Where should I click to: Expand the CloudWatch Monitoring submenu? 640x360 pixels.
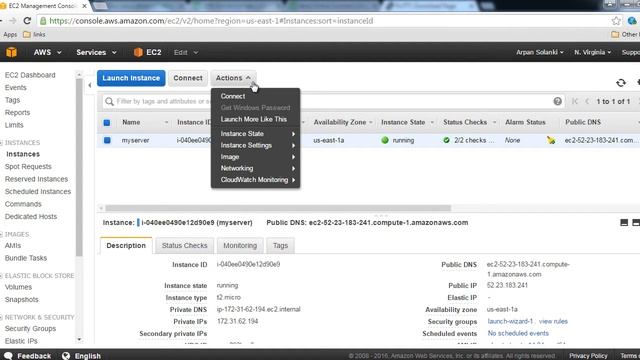pyautogui.click(x=257, y=180)
